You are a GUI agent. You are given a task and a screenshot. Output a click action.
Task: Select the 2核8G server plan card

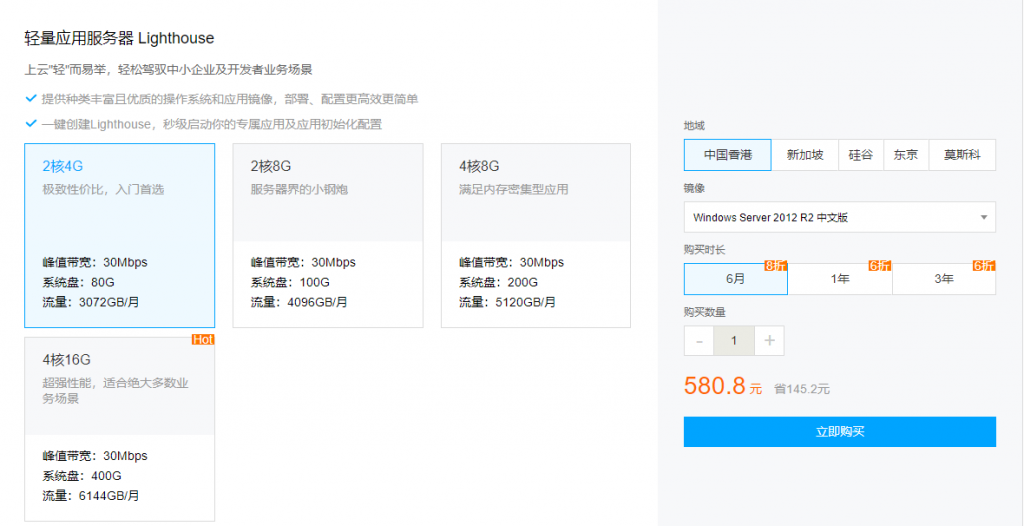[328, 235]
